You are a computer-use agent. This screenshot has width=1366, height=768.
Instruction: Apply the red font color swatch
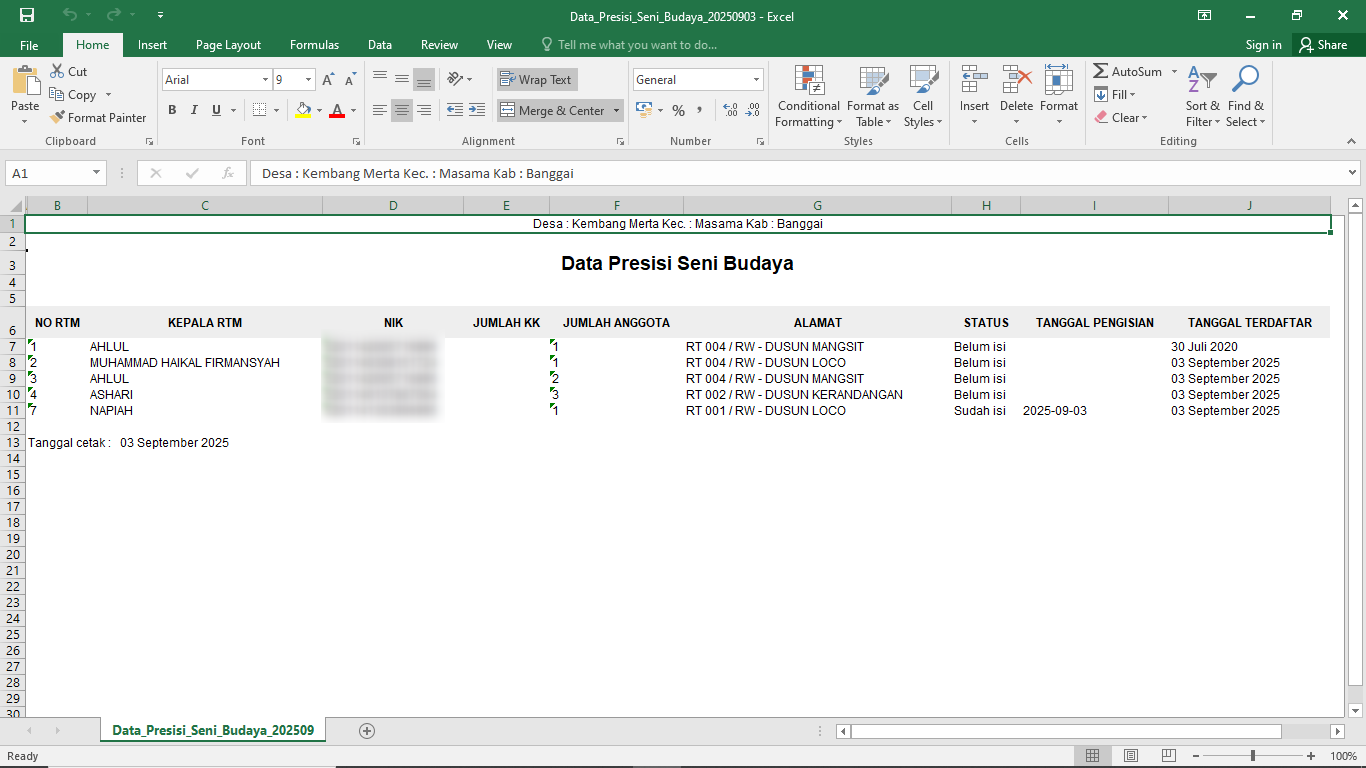tap(337, 110)
